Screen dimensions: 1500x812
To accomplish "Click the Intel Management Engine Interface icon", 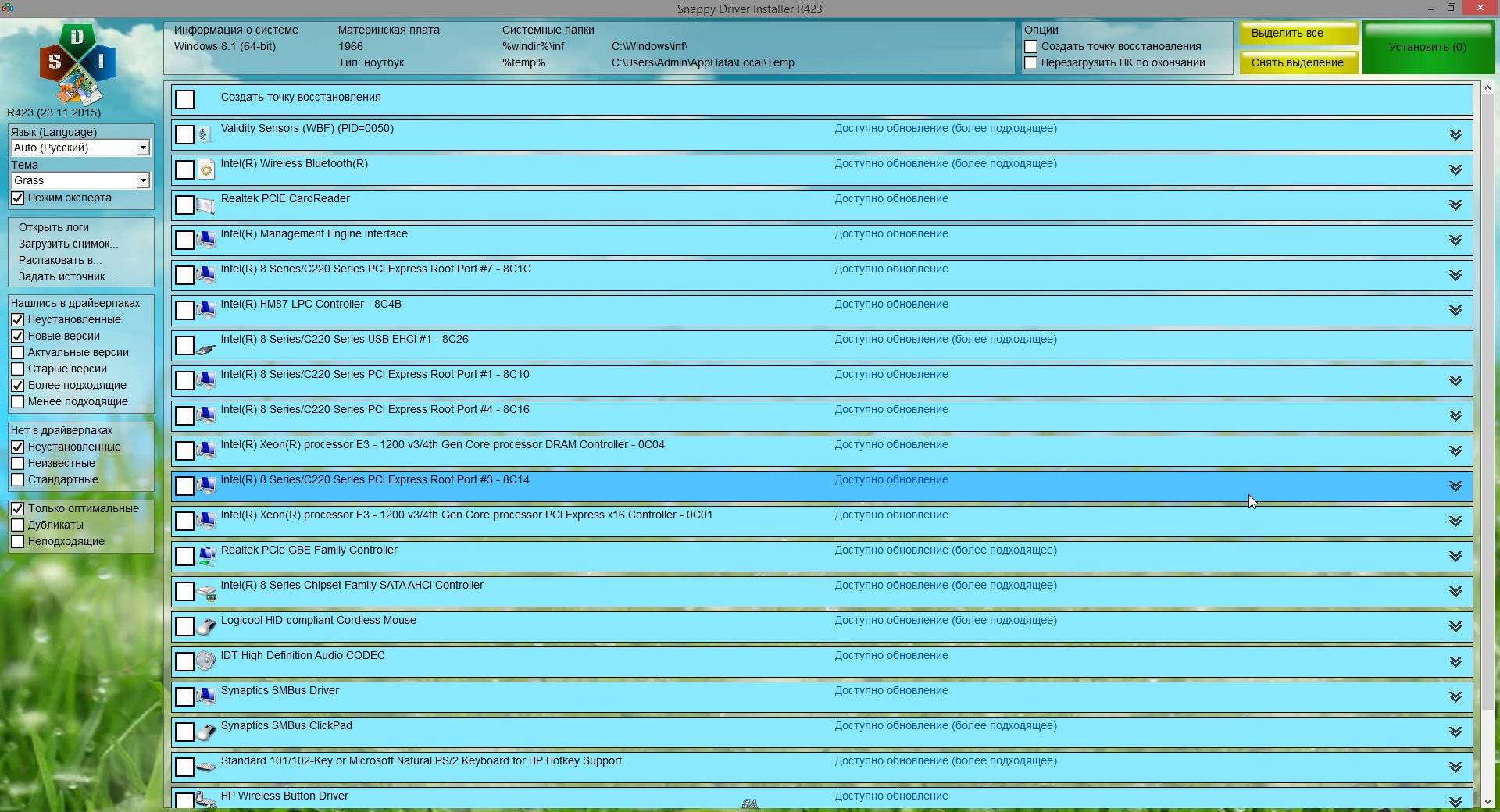I will pyautogui.click(x=205, y=240).
